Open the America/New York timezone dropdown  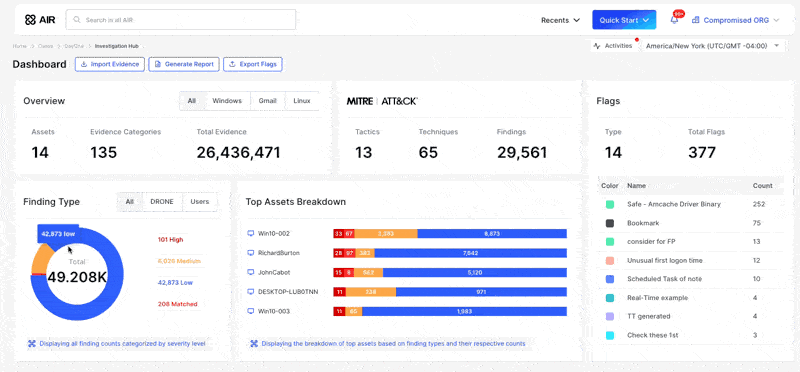[712, 46]
